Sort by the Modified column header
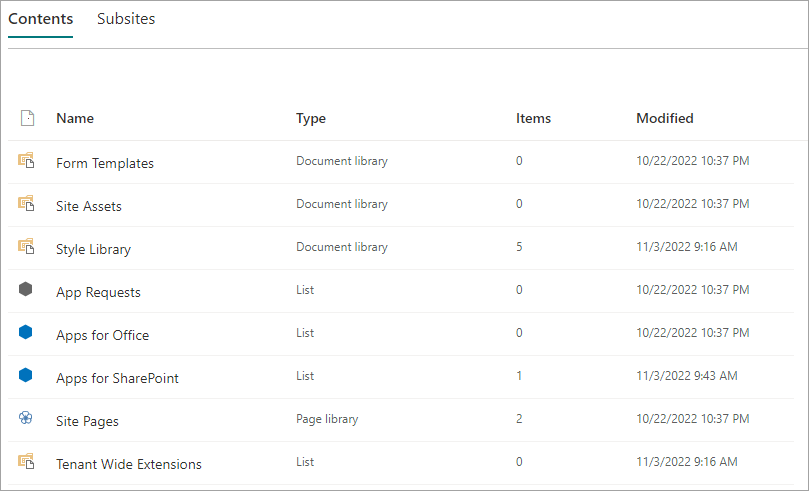The width and height of the screenshot is (809, 491). 665,118
